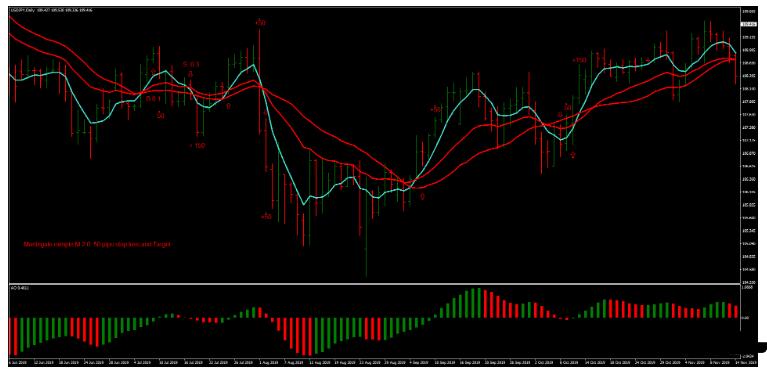
Task: Click the '+50' label left of September rally
Action: 435,110
